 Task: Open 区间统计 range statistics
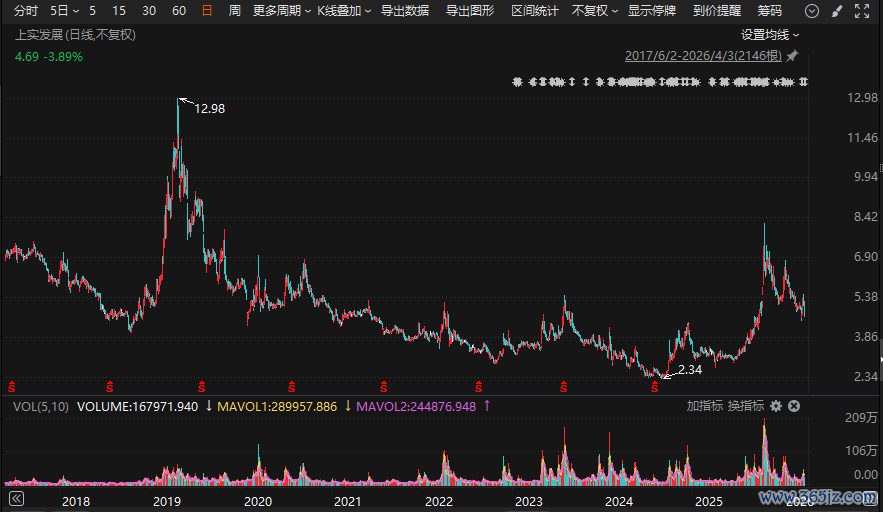[535, 11]
